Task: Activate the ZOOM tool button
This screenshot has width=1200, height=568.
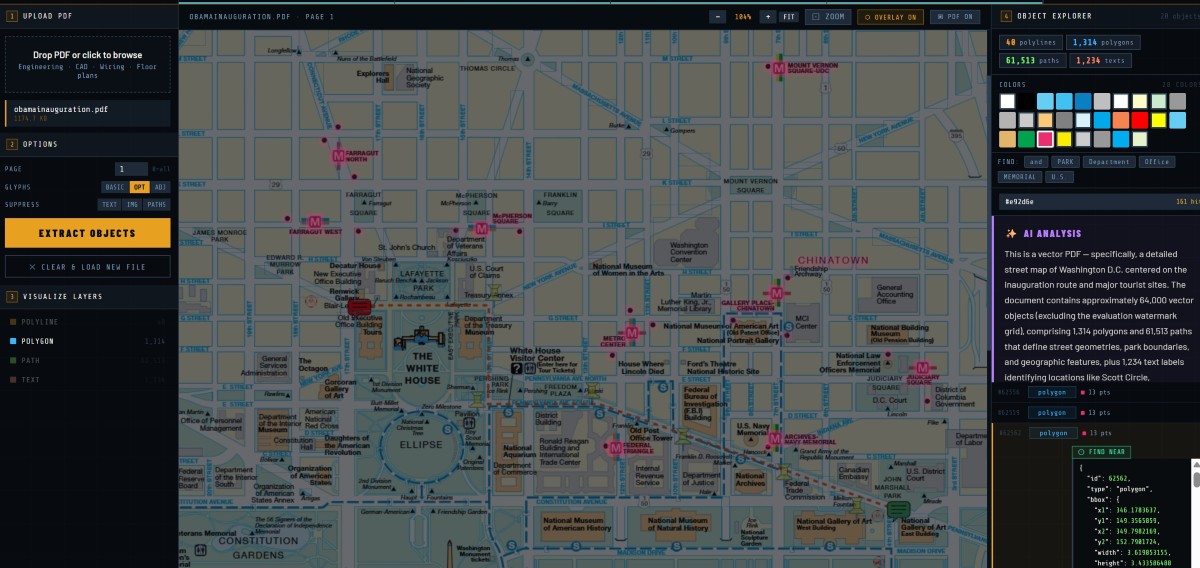Action: (x=828, y=17)
